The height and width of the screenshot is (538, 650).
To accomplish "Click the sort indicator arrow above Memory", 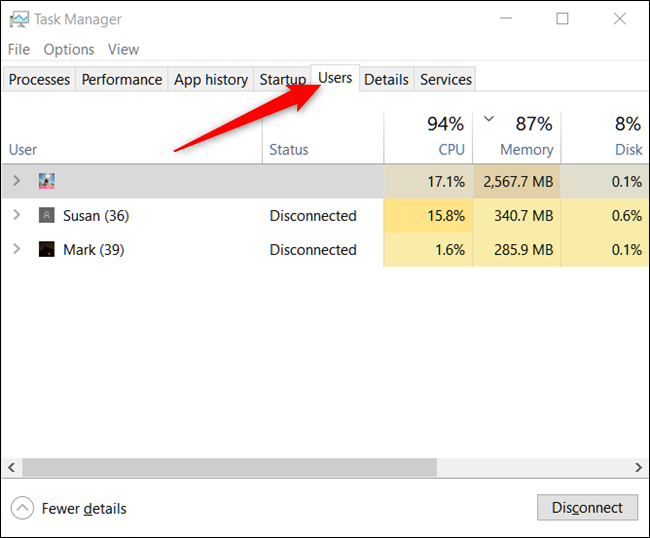I will (489, 119).
